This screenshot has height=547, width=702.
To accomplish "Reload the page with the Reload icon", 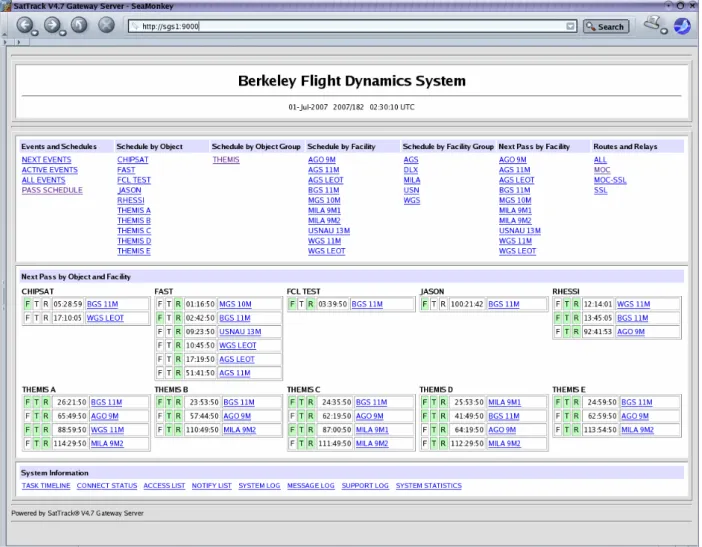I will 79,25.
